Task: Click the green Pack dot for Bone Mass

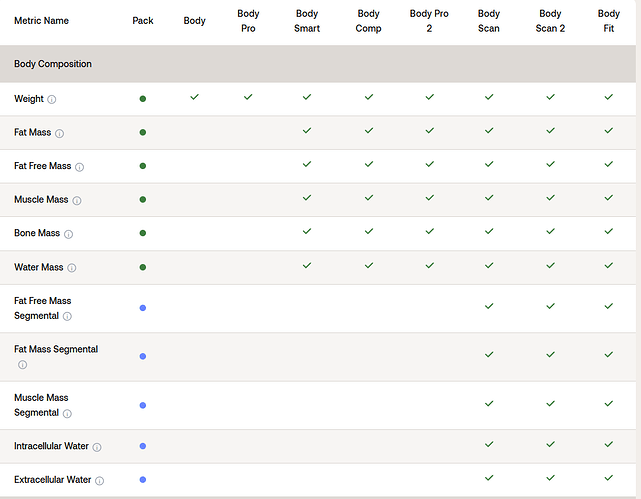Action: [143, 233]
